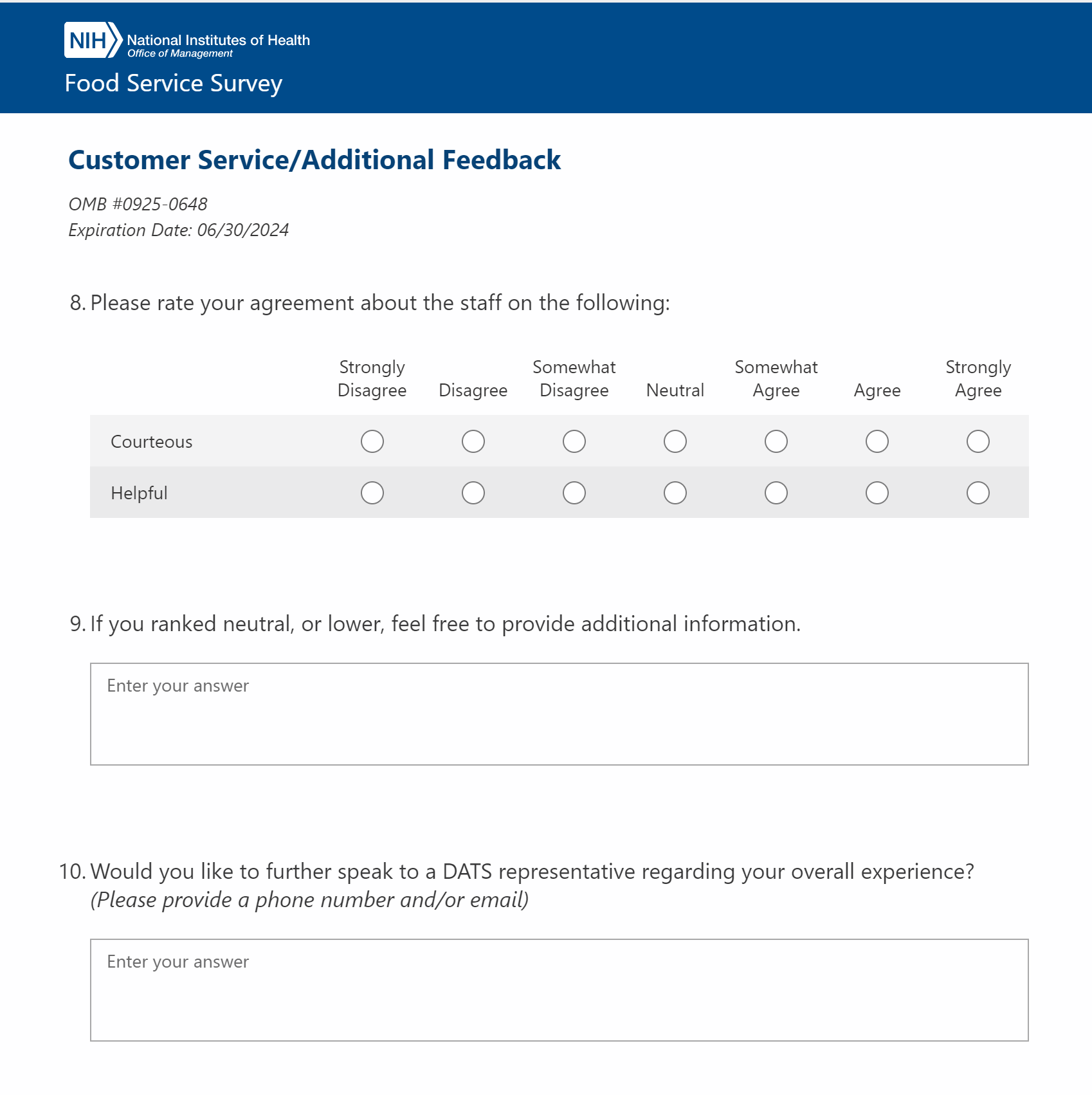Select Strongly Disagree for Helpful
Screen dimensions: 1092x1095
click(x=372, y=493)
